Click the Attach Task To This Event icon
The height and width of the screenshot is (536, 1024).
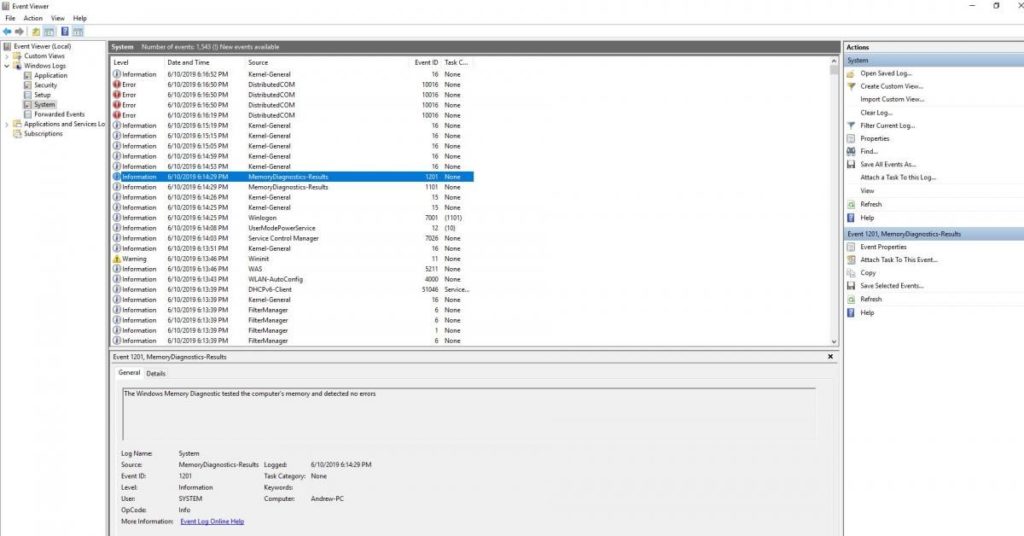pyautogui.click(x=851, y=260)
